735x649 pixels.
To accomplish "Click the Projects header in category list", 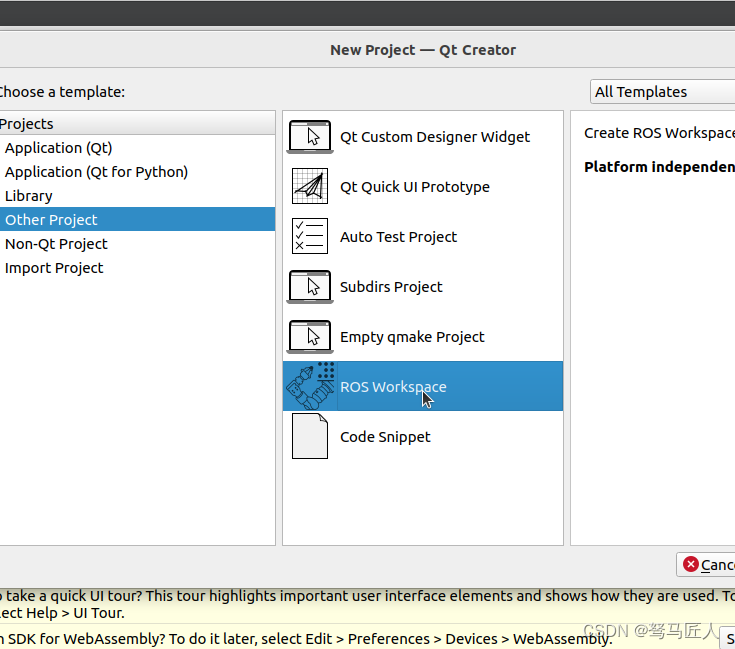I will [x=136, y=124].
